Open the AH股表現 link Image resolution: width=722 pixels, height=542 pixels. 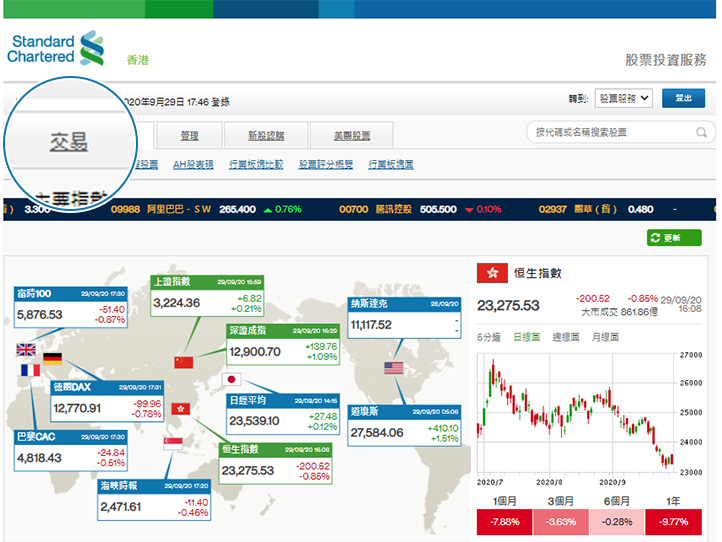(x=193, y=164)
